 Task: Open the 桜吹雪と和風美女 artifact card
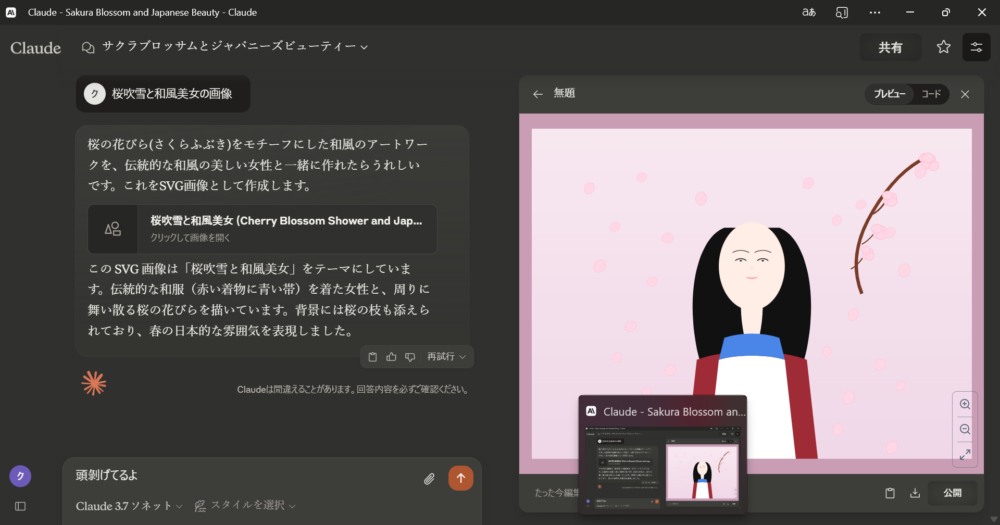pos(262,229)
